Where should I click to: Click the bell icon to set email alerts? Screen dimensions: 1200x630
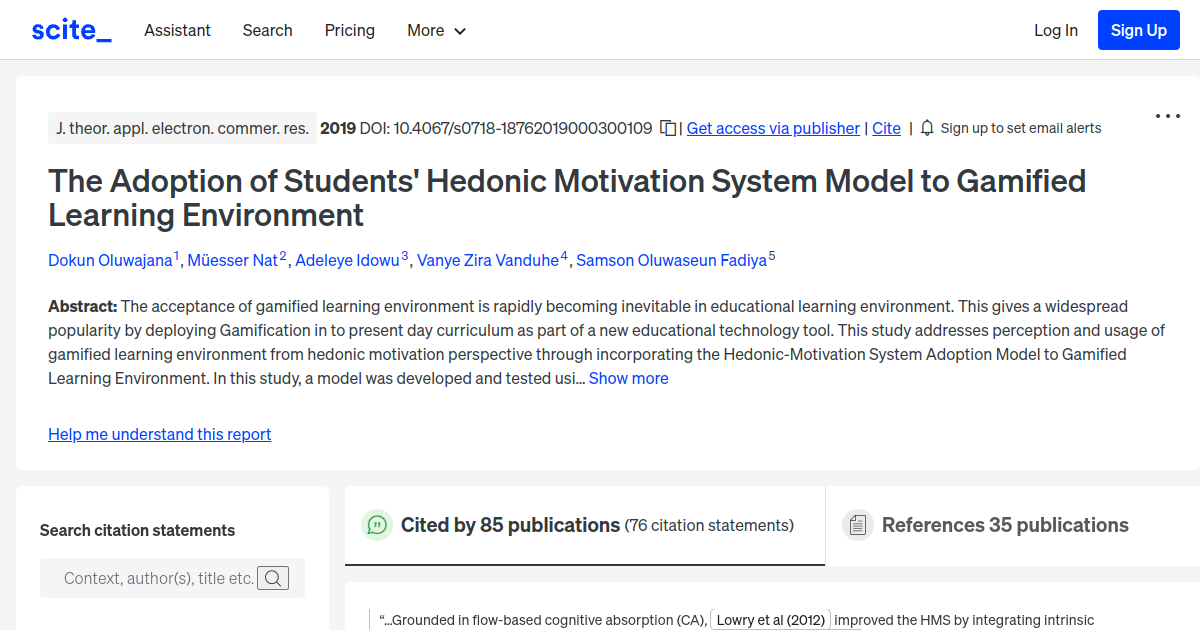[x=927, y=128]
